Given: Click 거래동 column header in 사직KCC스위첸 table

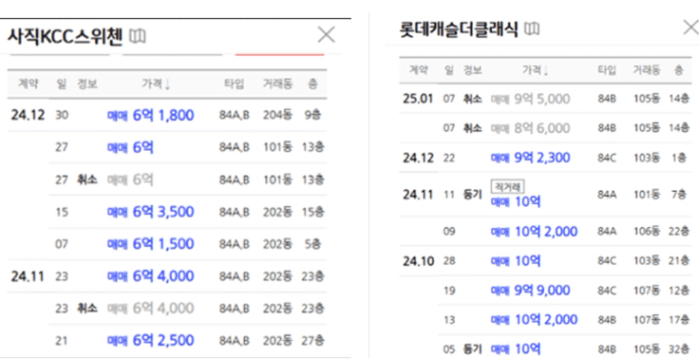Looking at the screenshot, I should [x=277, y=84].
